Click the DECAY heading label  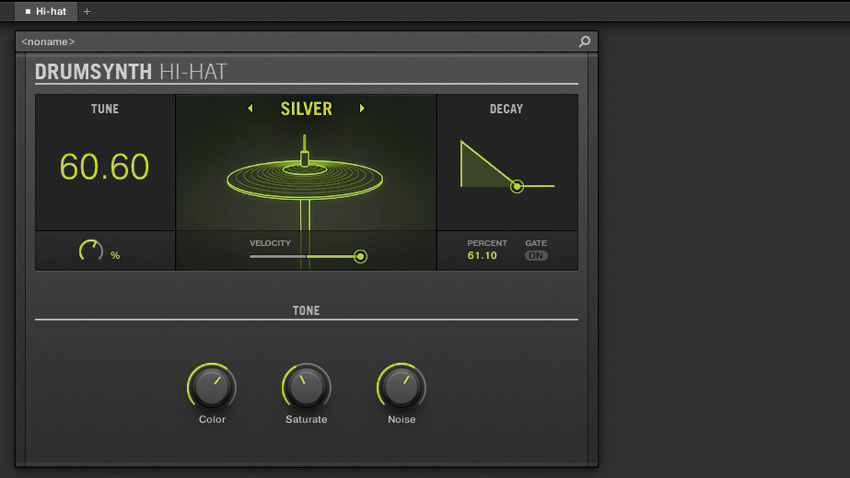pos(506,109)
